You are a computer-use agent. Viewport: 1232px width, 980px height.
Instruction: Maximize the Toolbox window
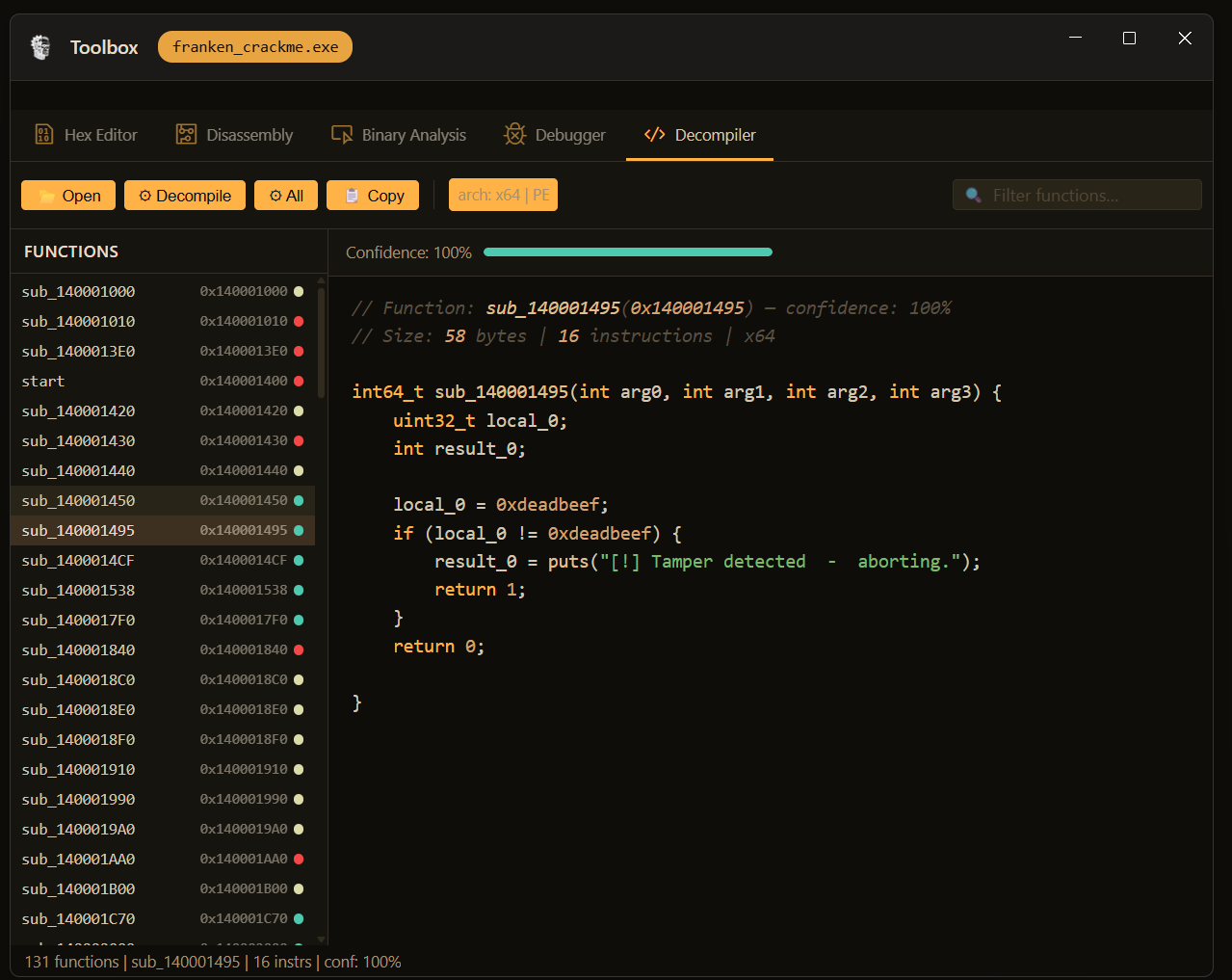pos(1130,38)
